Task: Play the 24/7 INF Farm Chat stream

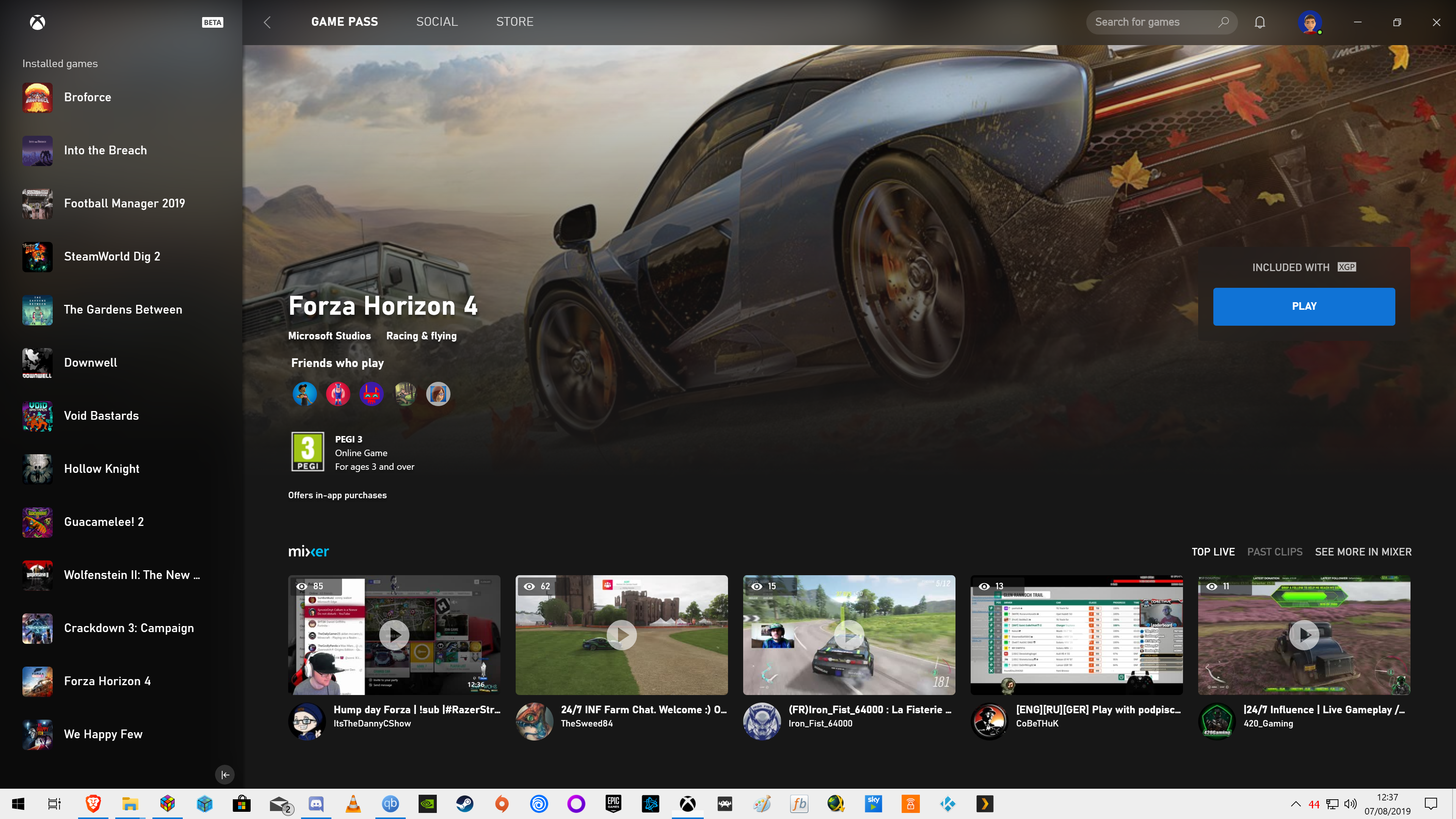Action: [x=621, y=635]
